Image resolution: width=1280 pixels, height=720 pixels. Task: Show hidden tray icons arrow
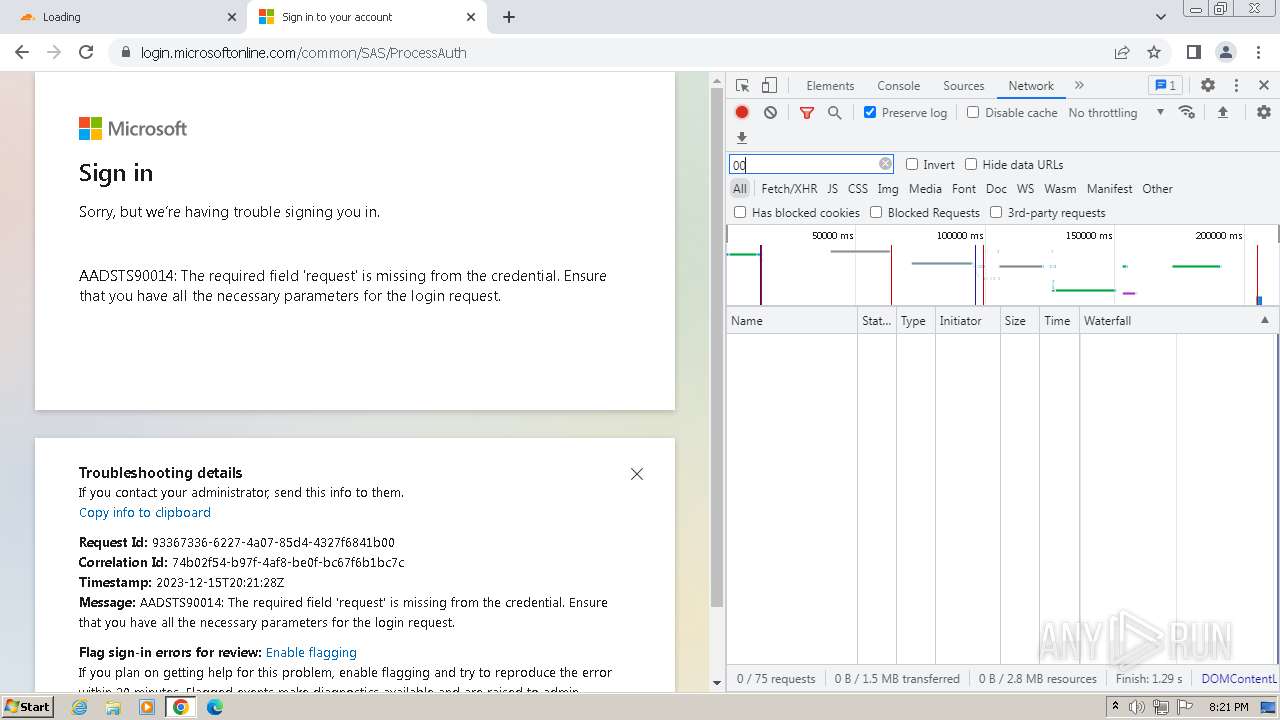click(1116, 707)
